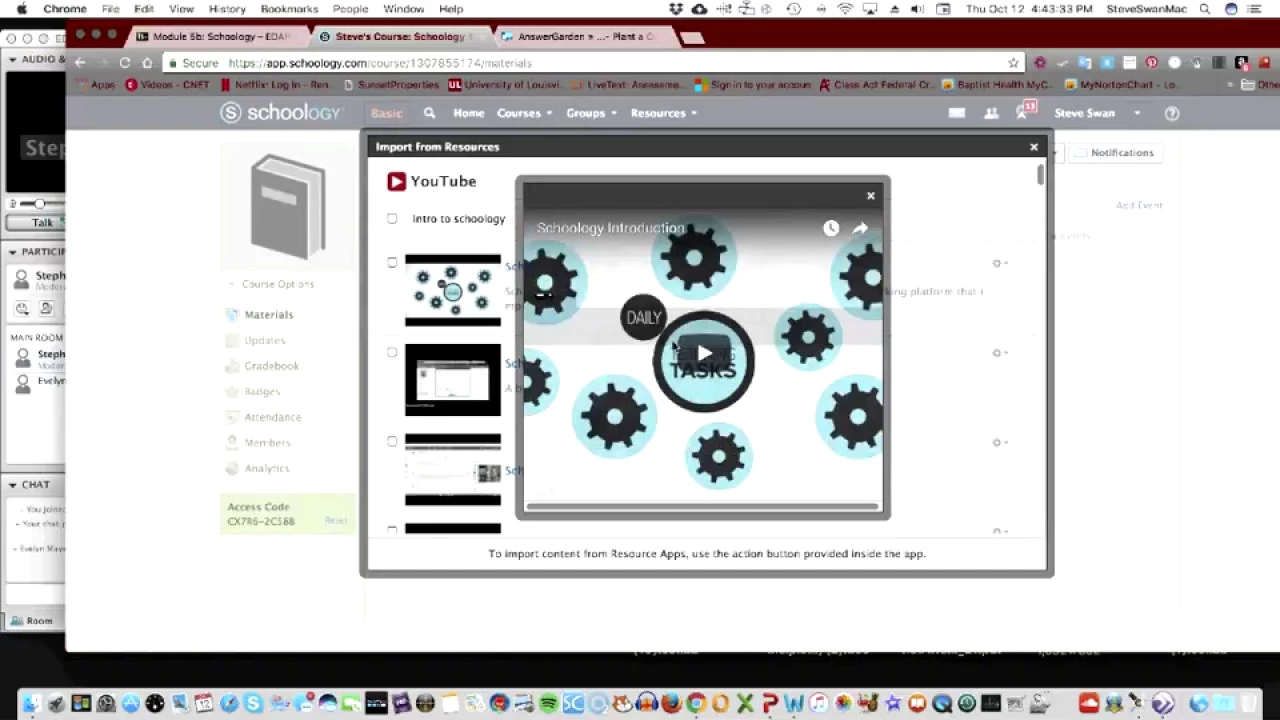Open Schoology messages envelope icon
This screenshot has width=1280, height=720.
click(957, 113)
